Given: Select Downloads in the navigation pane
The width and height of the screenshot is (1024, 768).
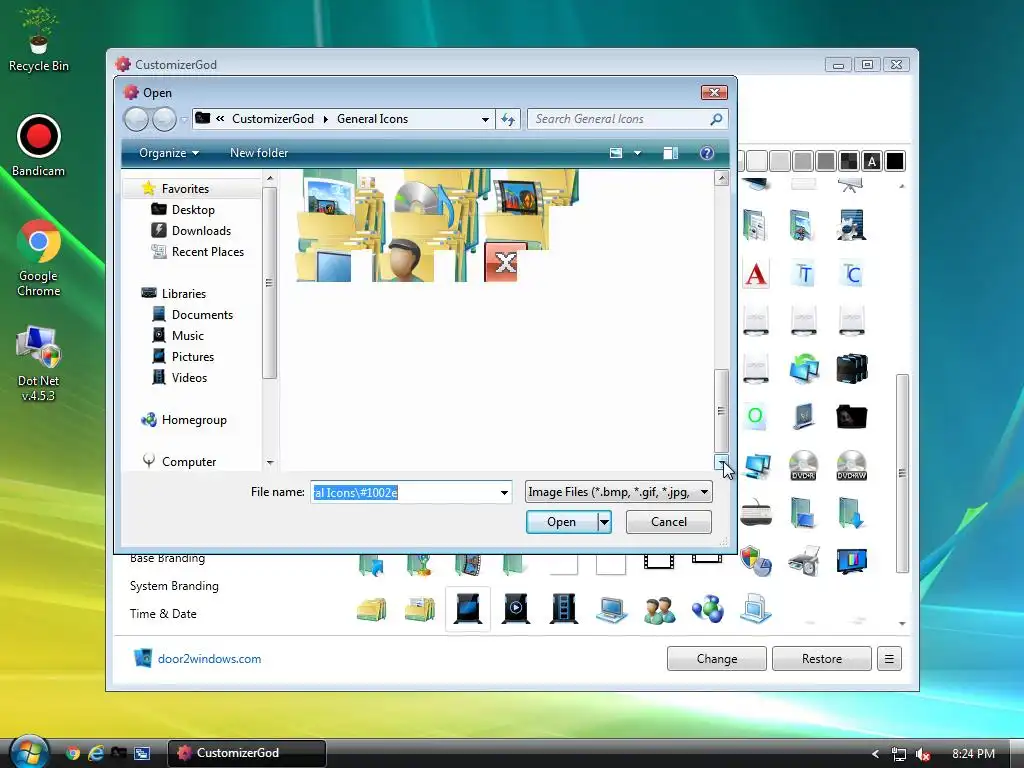Looking at the screenshot, I should [201, 231].
